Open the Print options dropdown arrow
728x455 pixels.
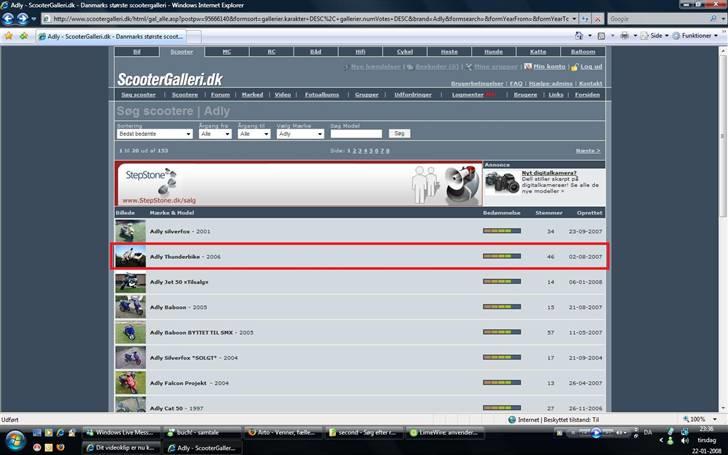click(x=635, y=36)
